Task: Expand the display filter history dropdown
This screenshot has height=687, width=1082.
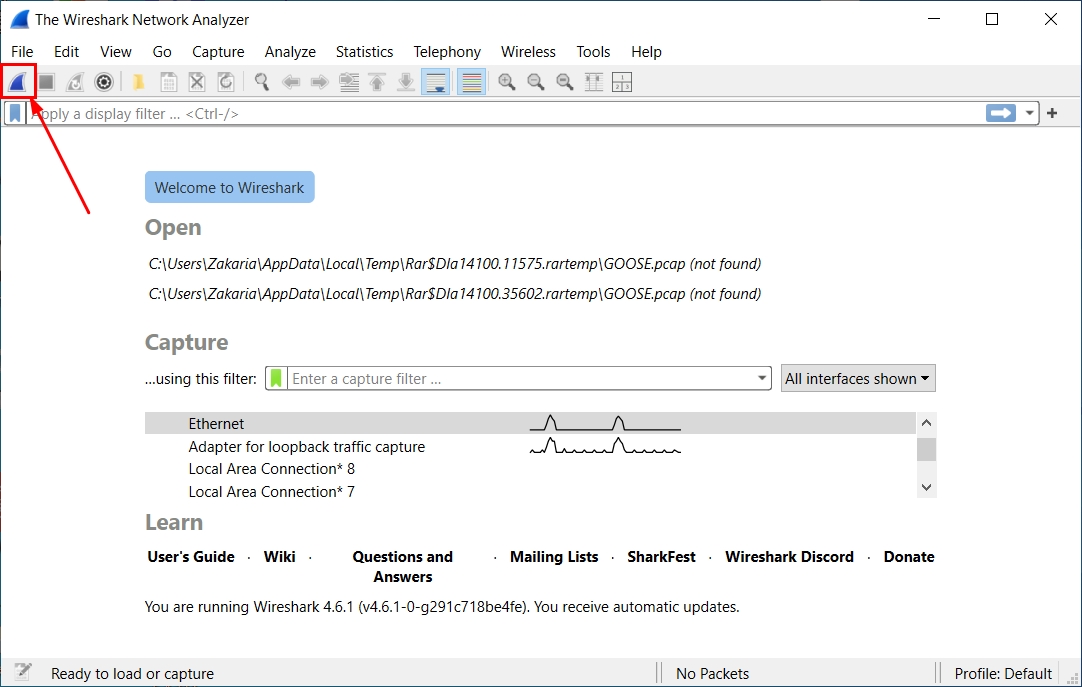Action: click(x=1029, y=113)
